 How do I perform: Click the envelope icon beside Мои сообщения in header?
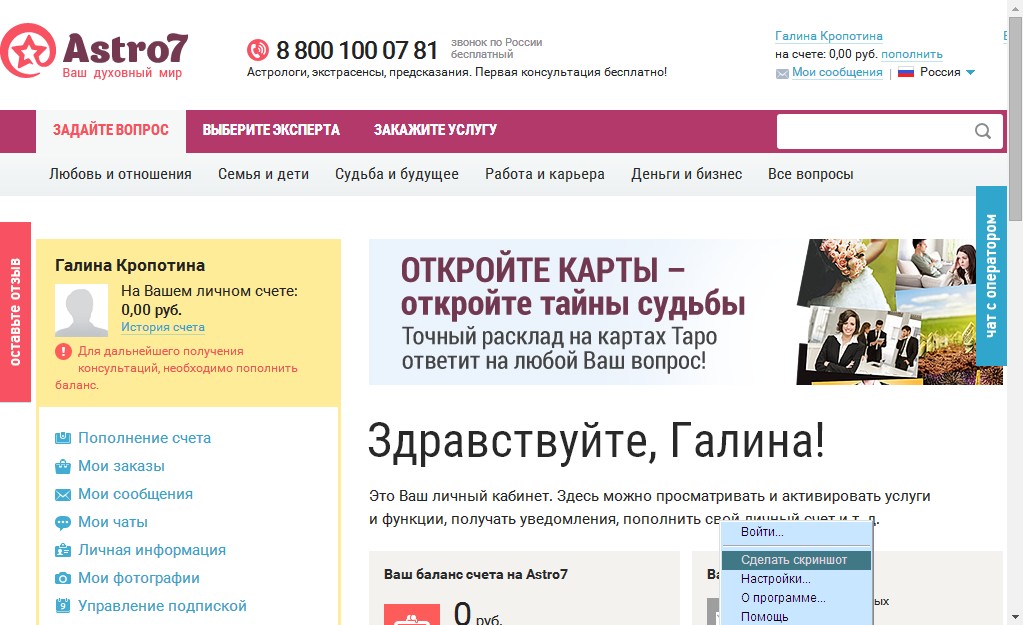click(782, 74)
